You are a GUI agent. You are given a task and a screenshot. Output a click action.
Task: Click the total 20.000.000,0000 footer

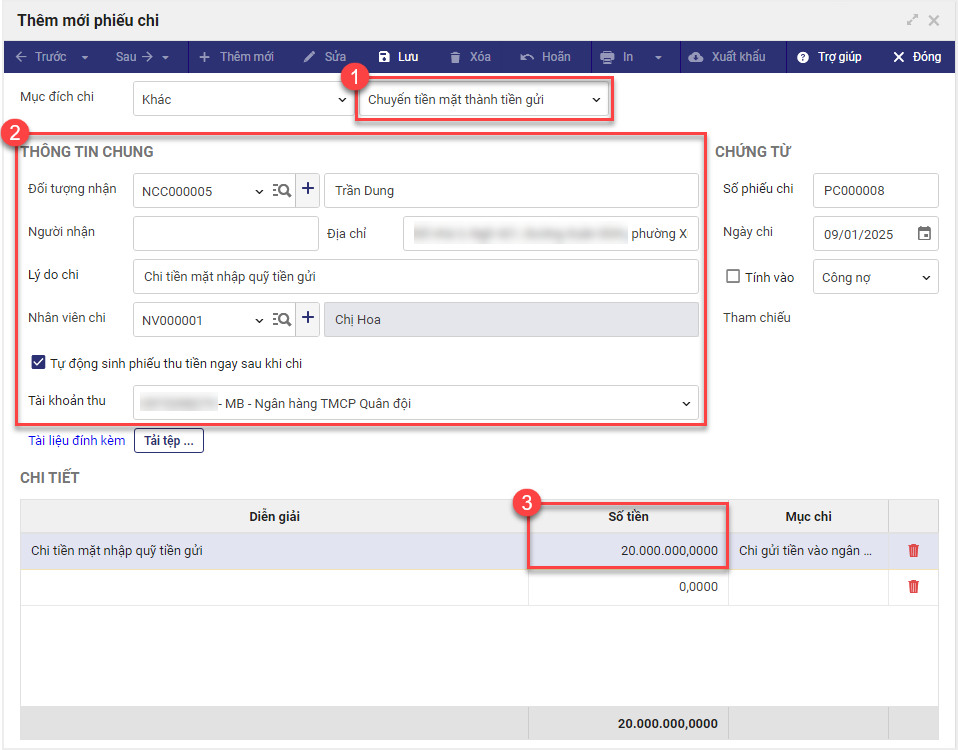tap(667, 723)
